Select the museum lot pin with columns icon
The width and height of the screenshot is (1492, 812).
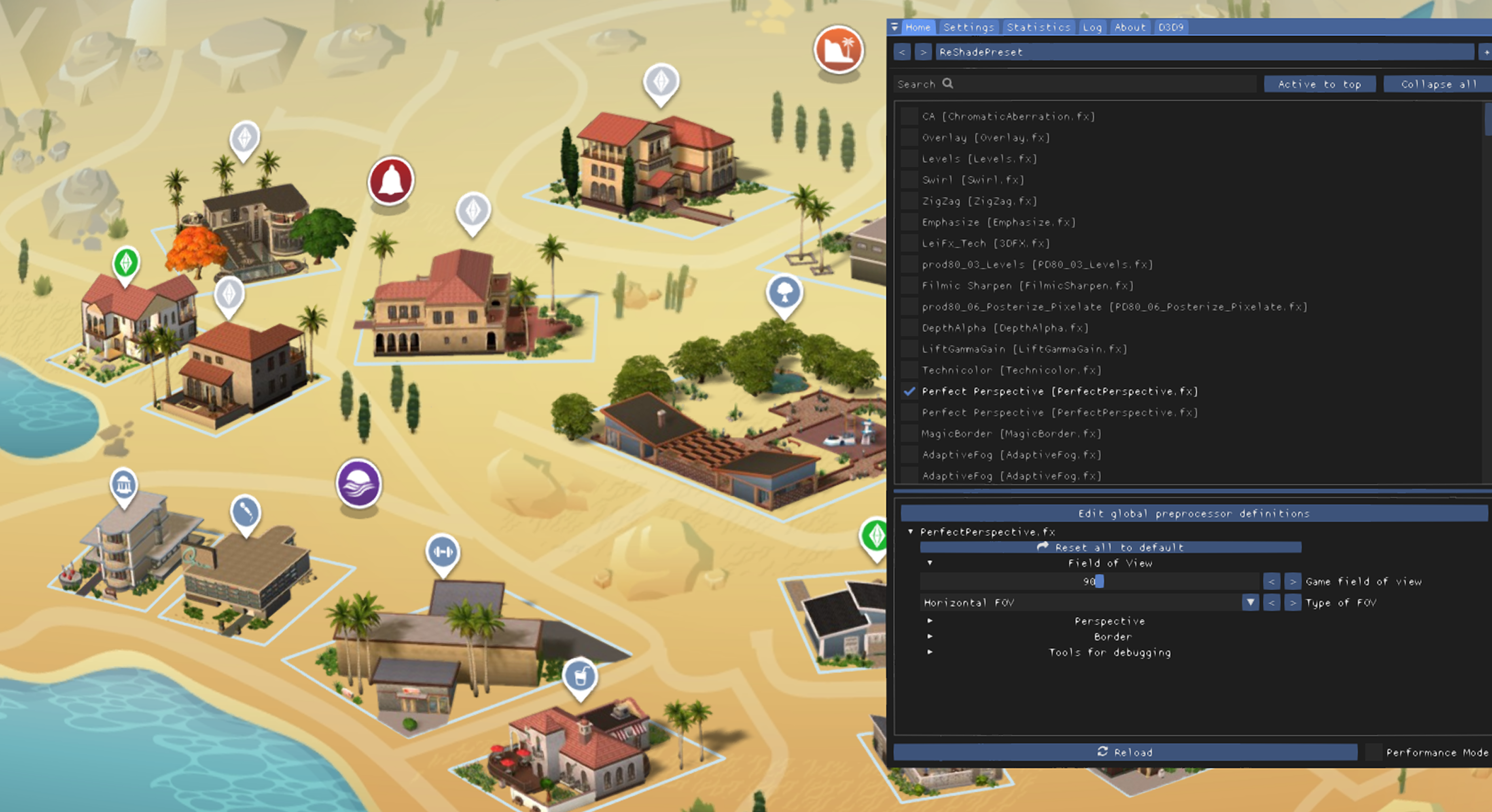pos(123,487)
